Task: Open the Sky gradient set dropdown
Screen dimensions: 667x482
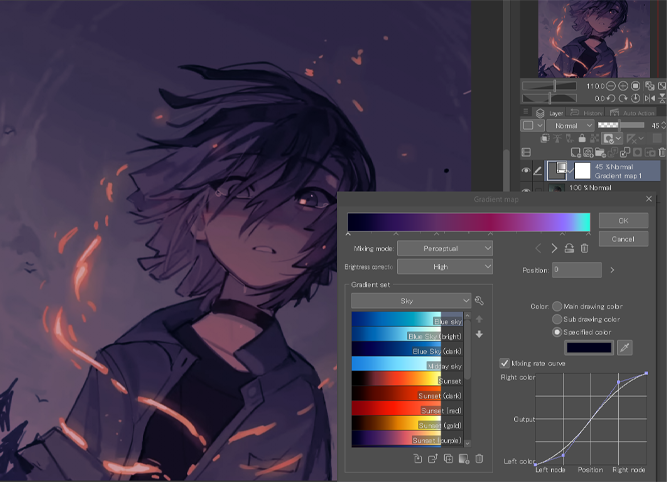Action: [x=411, y=300]
